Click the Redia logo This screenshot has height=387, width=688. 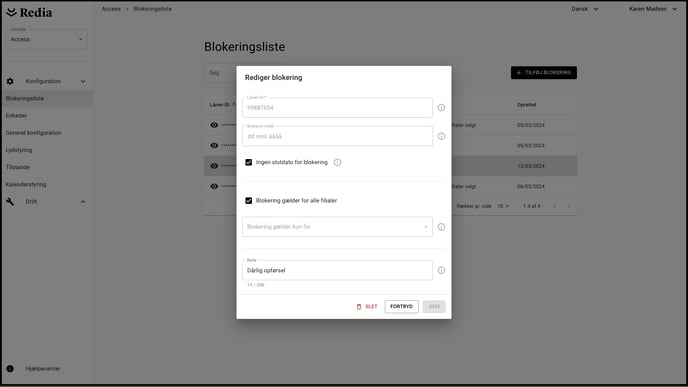29,13
